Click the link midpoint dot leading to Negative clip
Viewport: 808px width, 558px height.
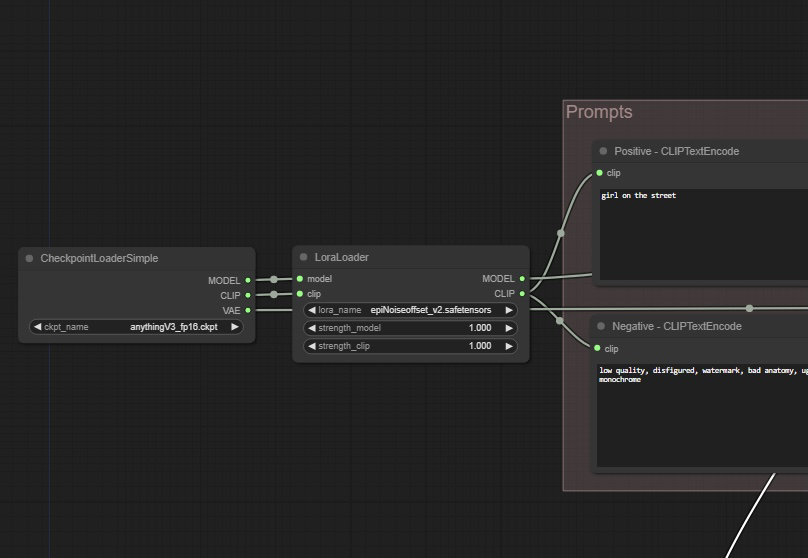point(560,320)
